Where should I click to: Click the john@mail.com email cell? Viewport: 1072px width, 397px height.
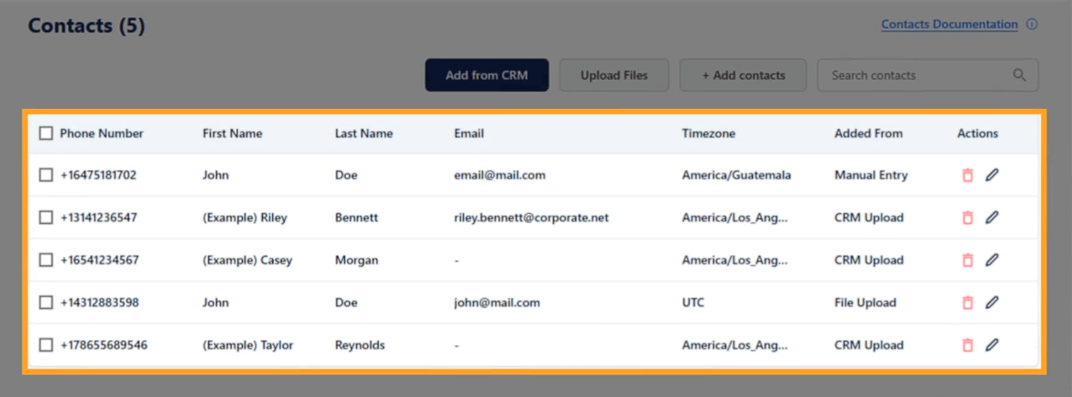click(497, 302)
